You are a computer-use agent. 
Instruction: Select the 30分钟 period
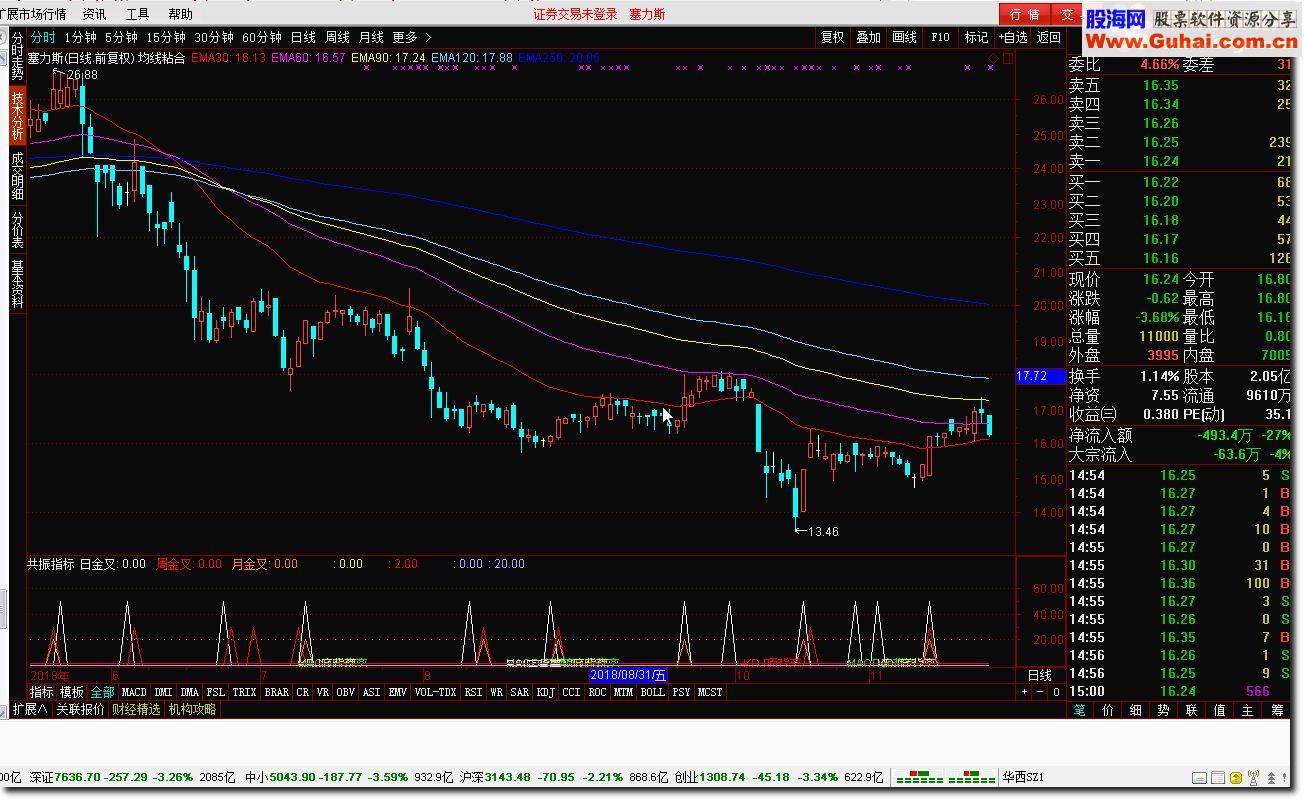click(214, 37)
